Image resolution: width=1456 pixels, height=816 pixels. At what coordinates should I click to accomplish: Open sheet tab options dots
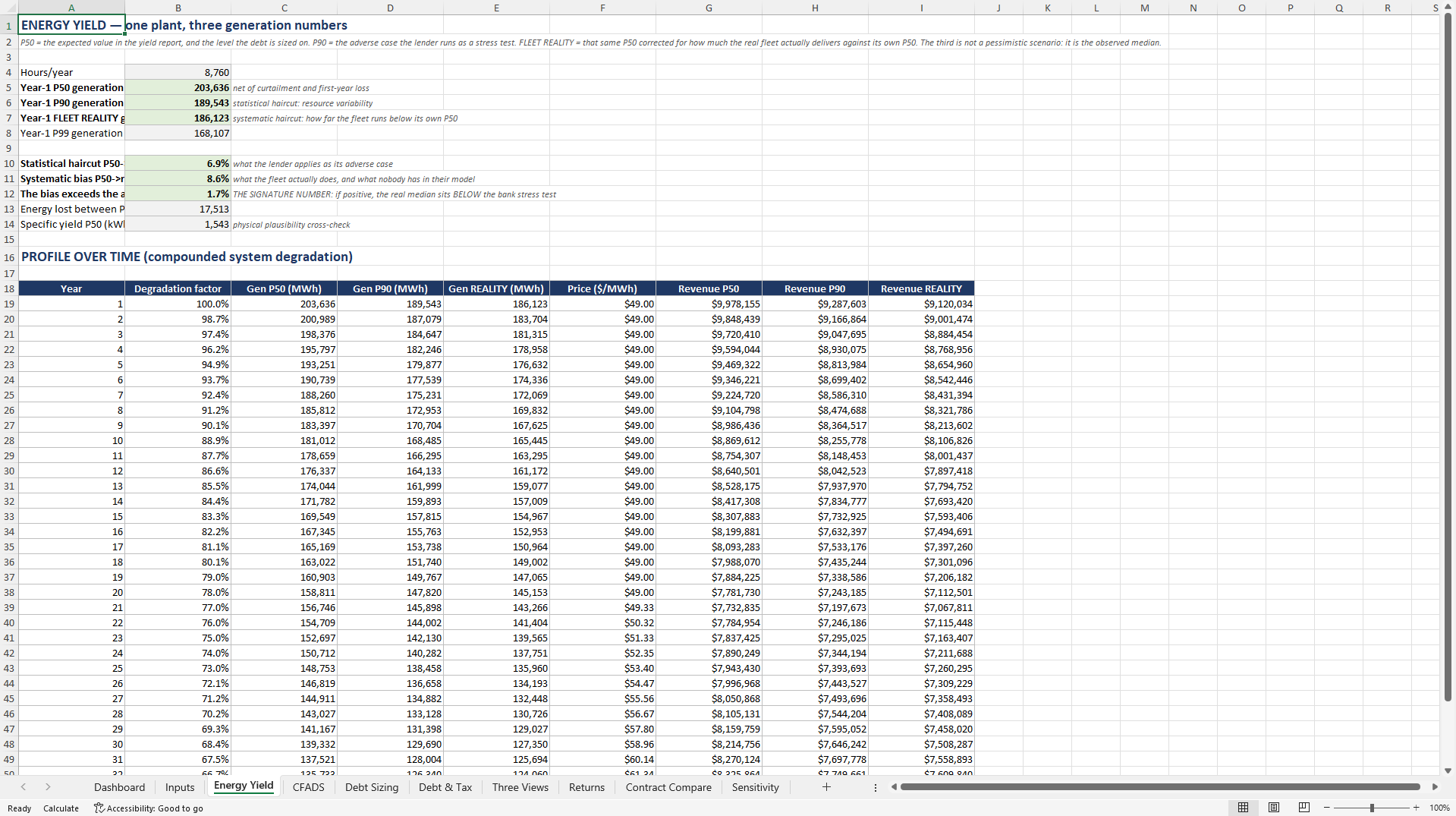click(x=876, y=787)
